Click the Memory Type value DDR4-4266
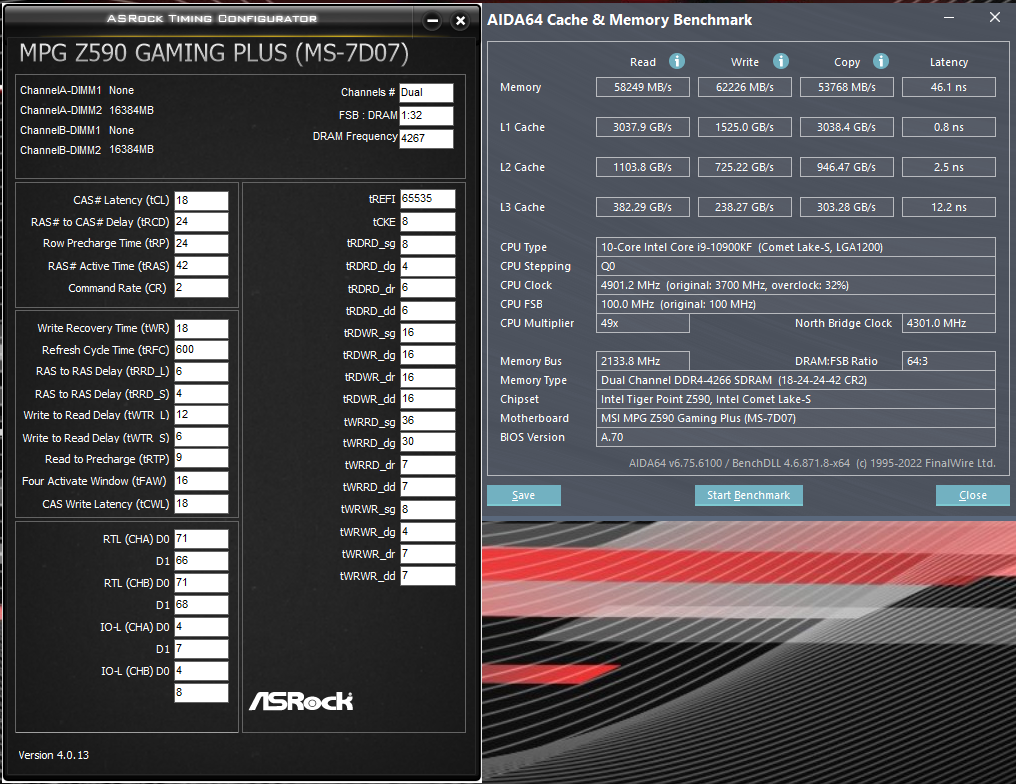1016x784 pixels. (796, 380)
